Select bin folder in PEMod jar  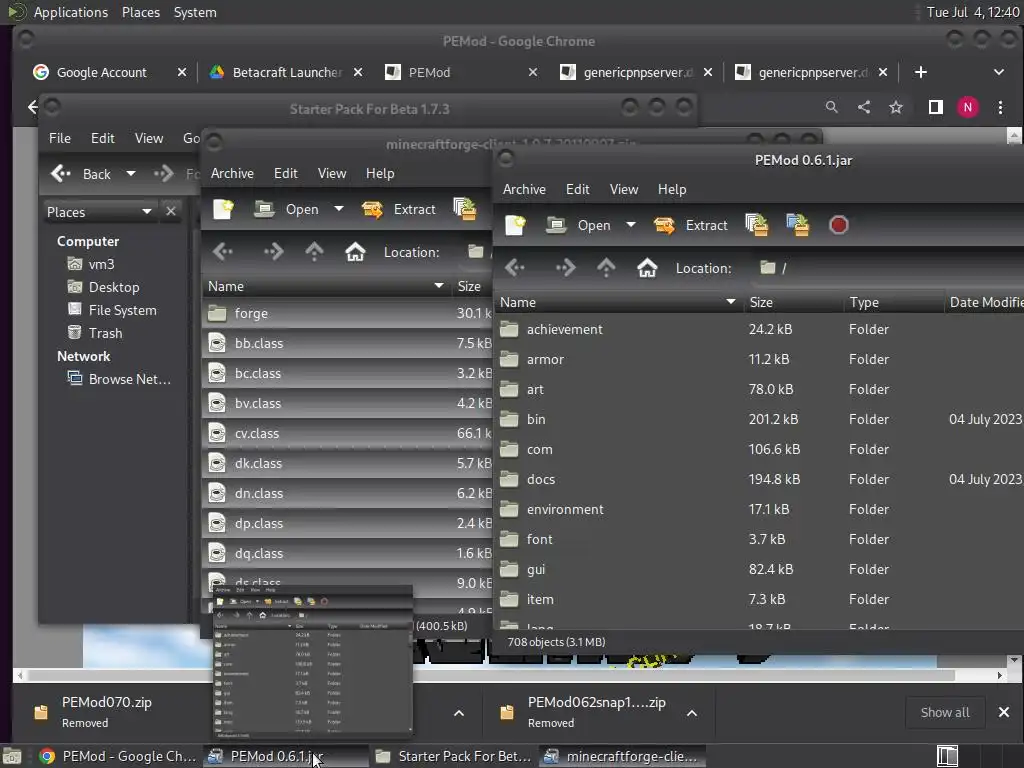758,419
